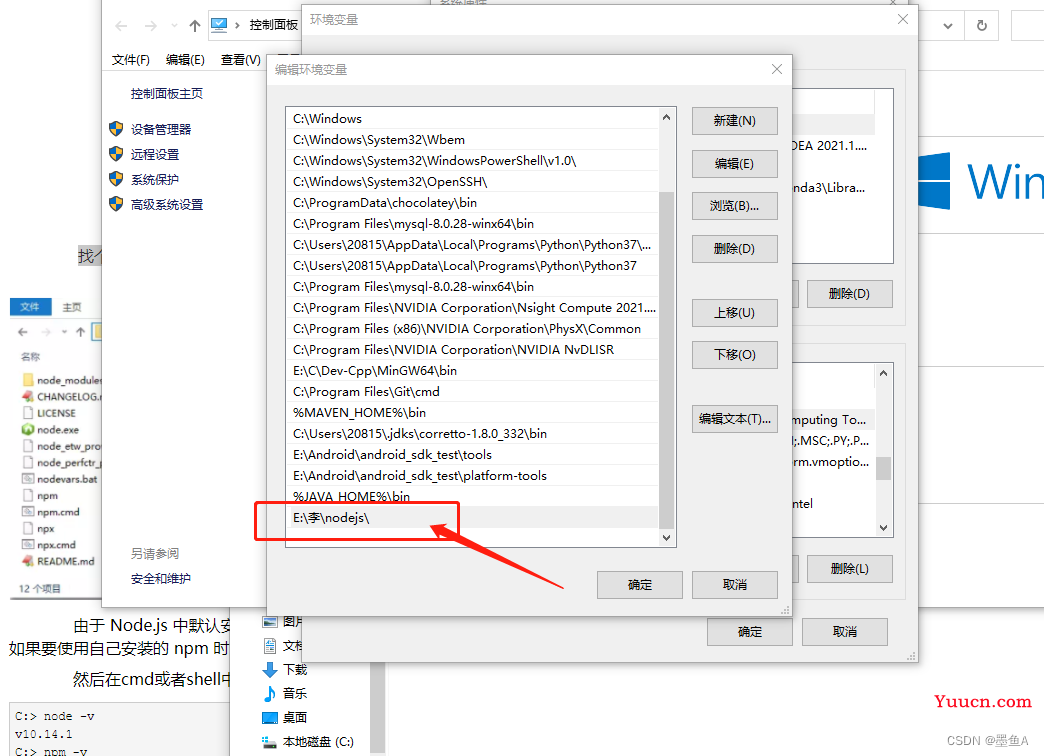Image resolution: width=1044 pixels, height=756 pixels.
Task: Open 高级系统设置 link
Action: tap(167, 204)
